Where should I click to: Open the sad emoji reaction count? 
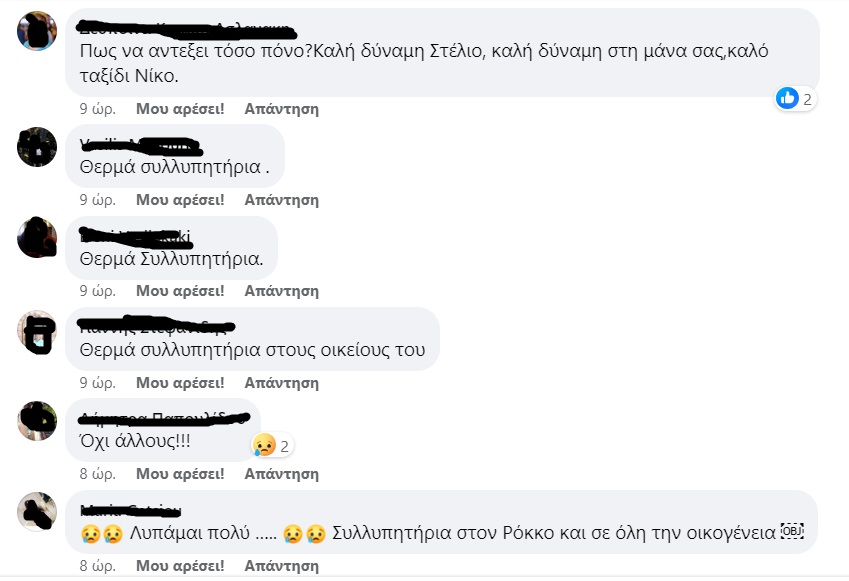click(x=272, y=446)
